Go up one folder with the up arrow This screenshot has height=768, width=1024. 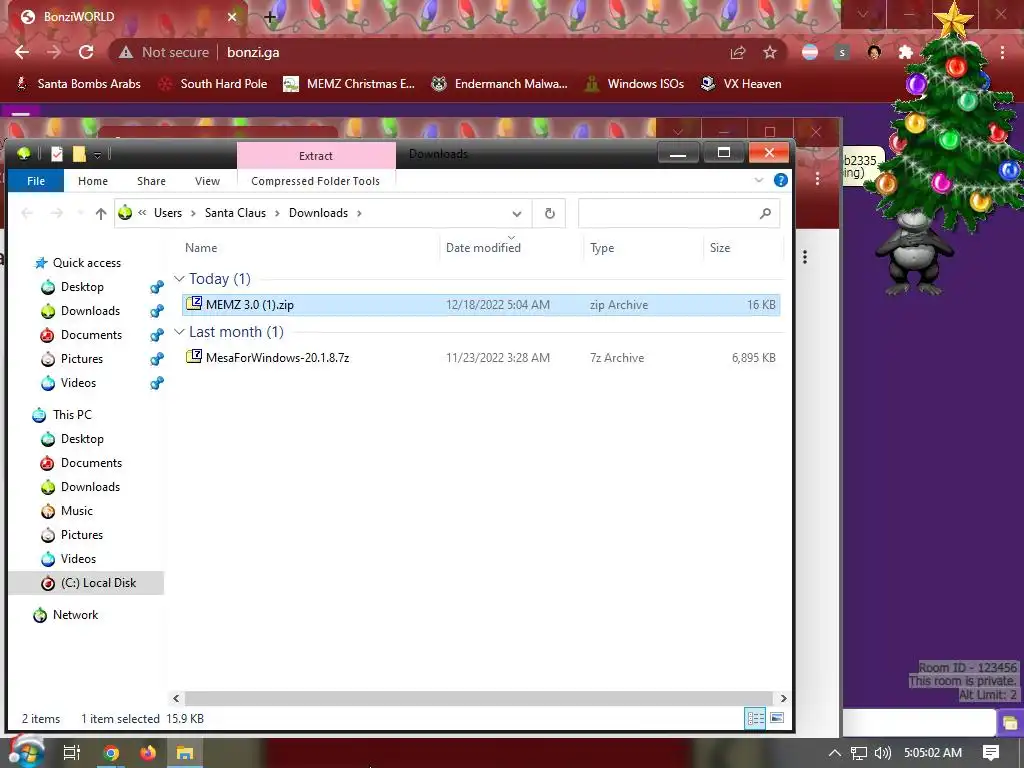(101, 213)
